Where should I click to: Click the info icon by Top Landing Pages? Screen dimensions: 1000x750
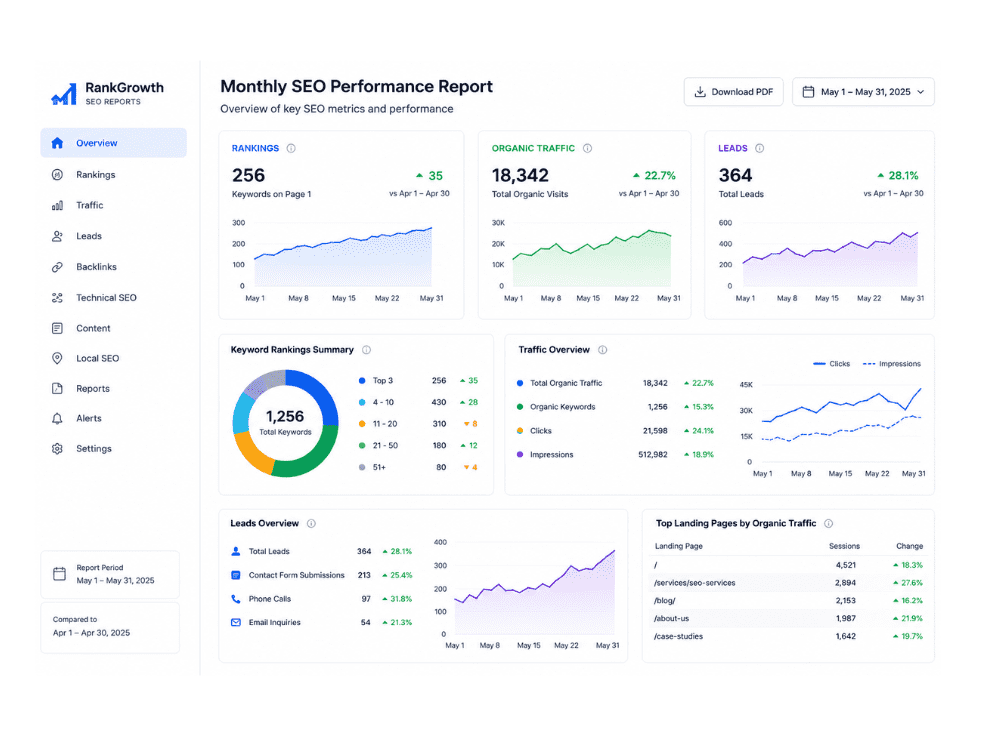(x=828, y=524)
